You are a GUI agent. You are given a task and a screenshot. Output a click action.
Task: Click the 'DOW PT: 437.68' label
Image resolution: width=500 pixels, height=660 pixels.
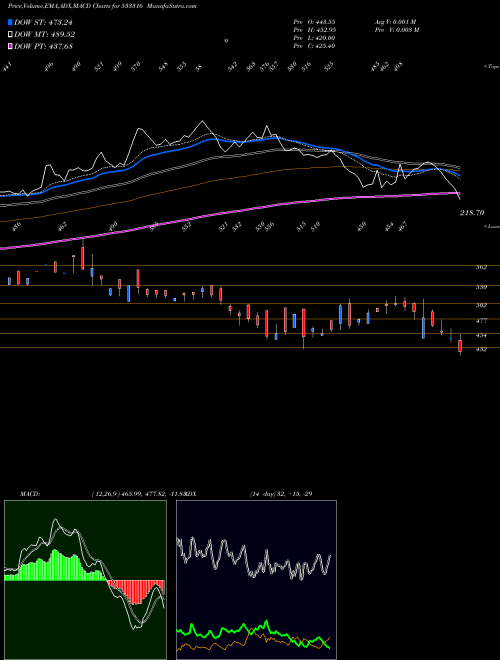43,46
